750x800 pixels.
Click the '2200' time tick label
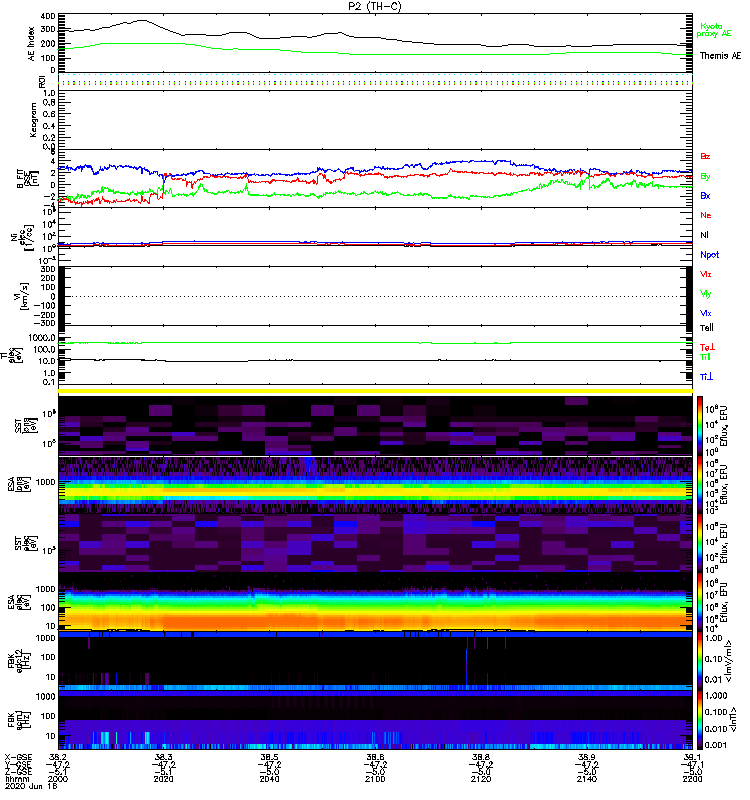[x=692, y=779]
